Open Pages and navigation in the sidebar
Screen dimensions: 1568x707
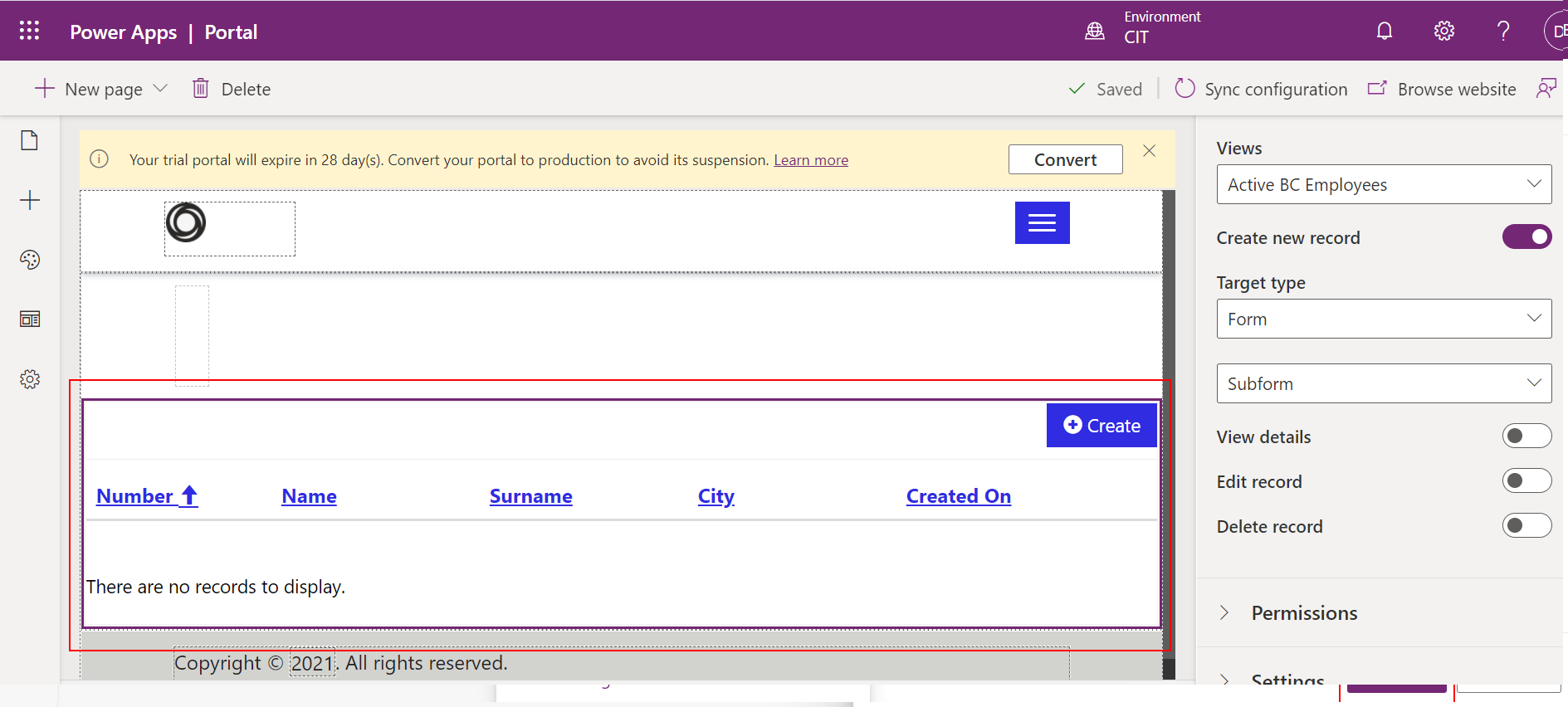[x=30, y=140]
